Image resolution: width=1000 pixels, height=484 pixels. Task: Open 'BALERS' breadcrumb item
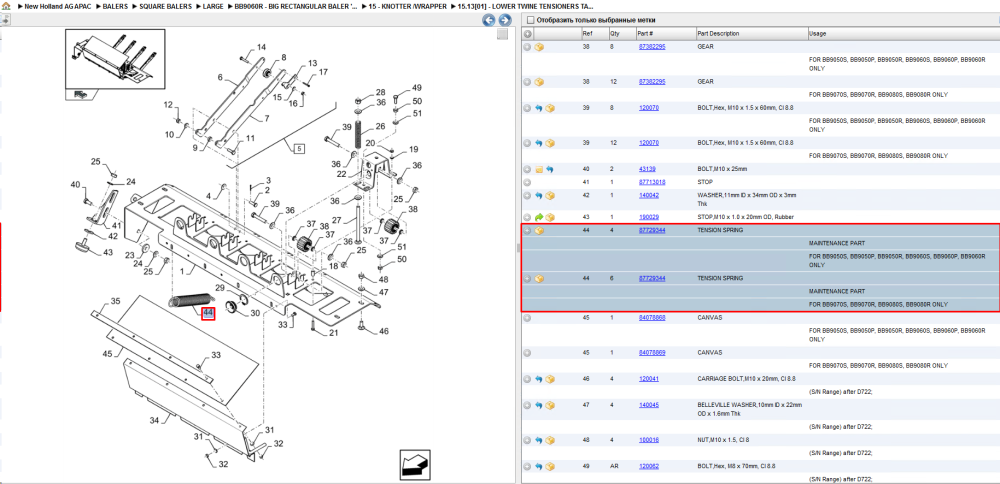[x=115, y=6]
